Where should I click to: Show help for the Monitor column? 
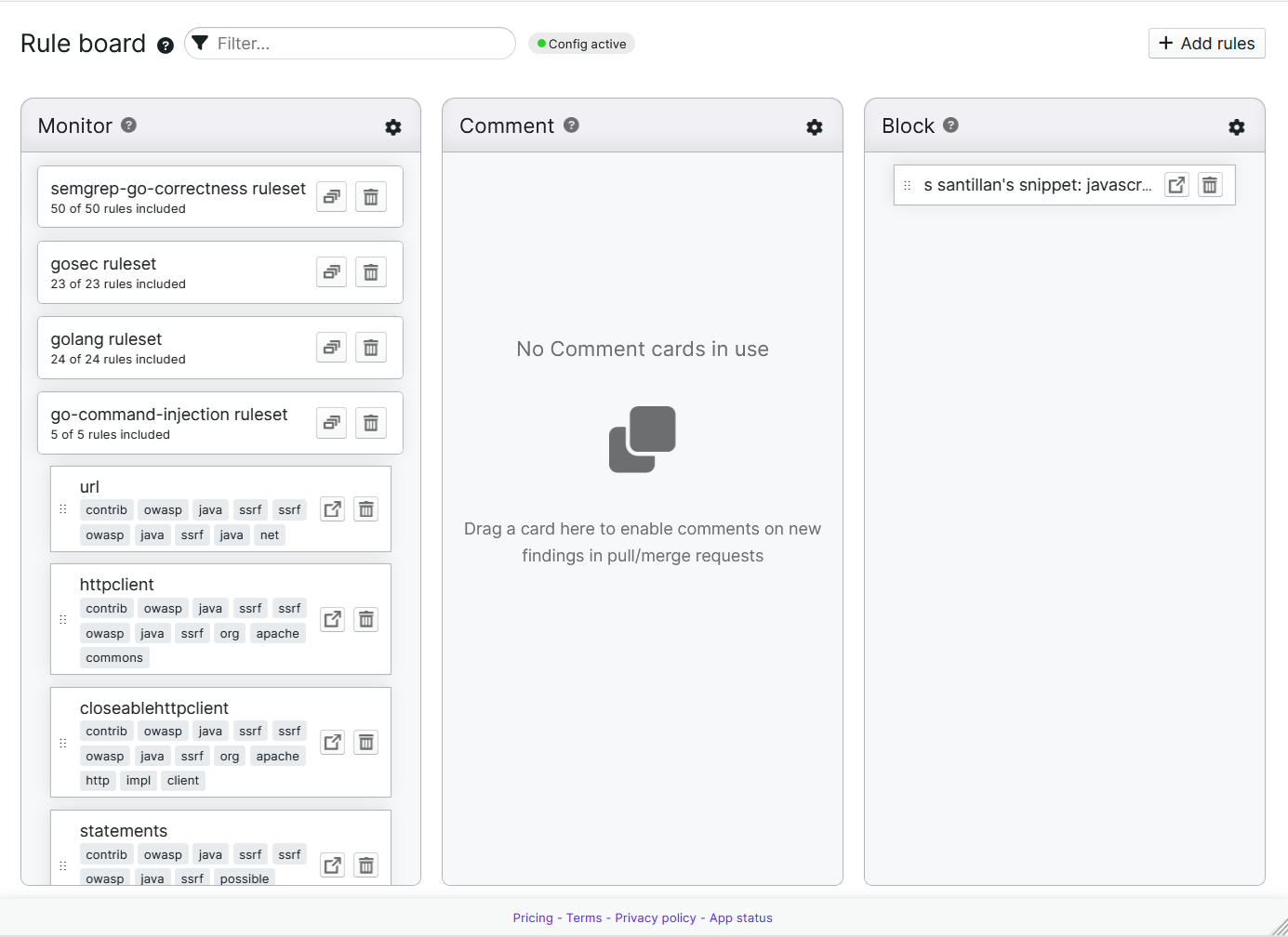pos(129,125)
